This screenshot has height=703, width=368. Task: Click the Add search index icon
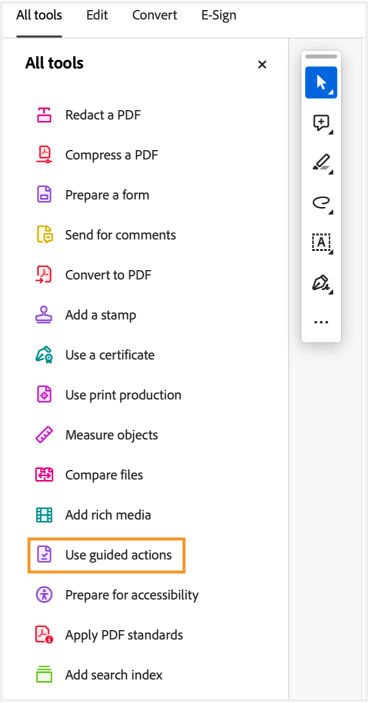click(44, 675)
